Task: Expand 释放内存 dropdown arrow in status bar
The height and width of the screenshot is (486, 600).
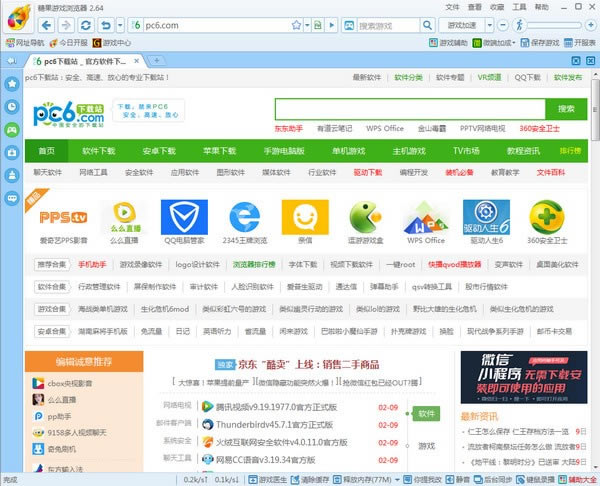Action: pyautogui.click(x=398, y=480)
